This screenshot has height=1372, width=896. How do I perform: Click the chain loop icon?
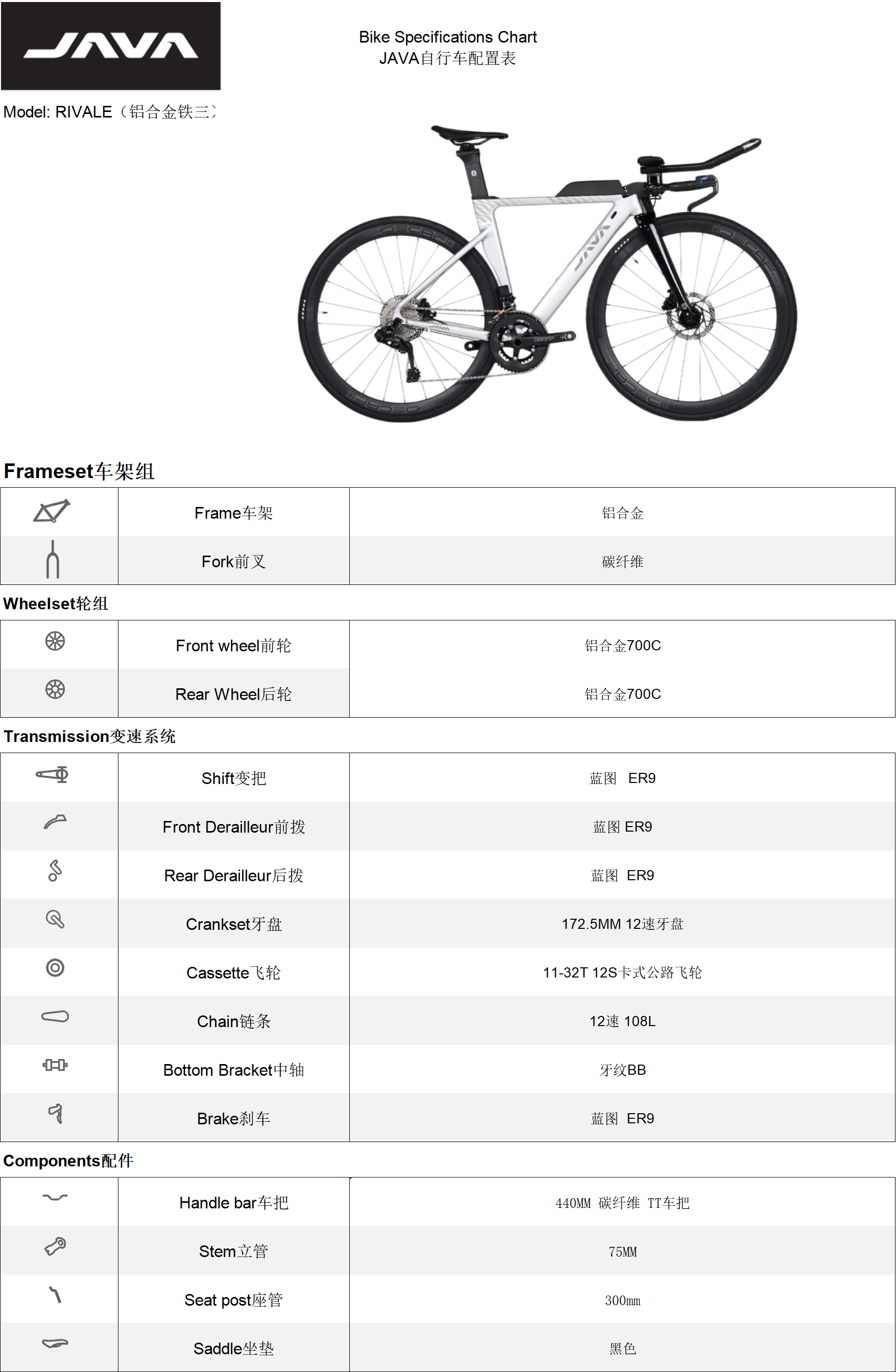pyautogui.click(x=55, y=1016)
